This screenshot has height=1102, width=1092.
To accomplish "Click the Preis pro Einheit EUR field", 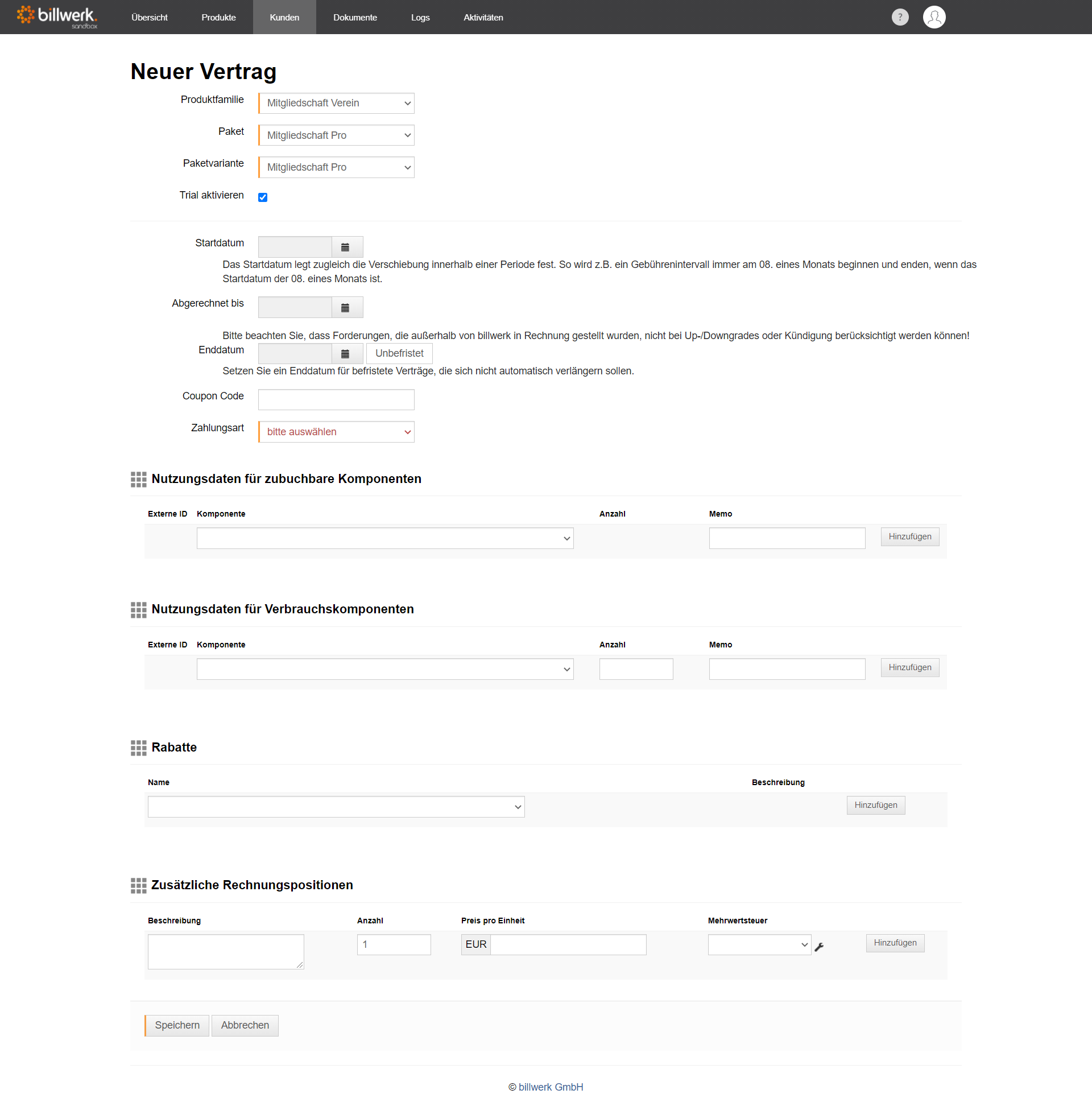I will tap(569, 944).
